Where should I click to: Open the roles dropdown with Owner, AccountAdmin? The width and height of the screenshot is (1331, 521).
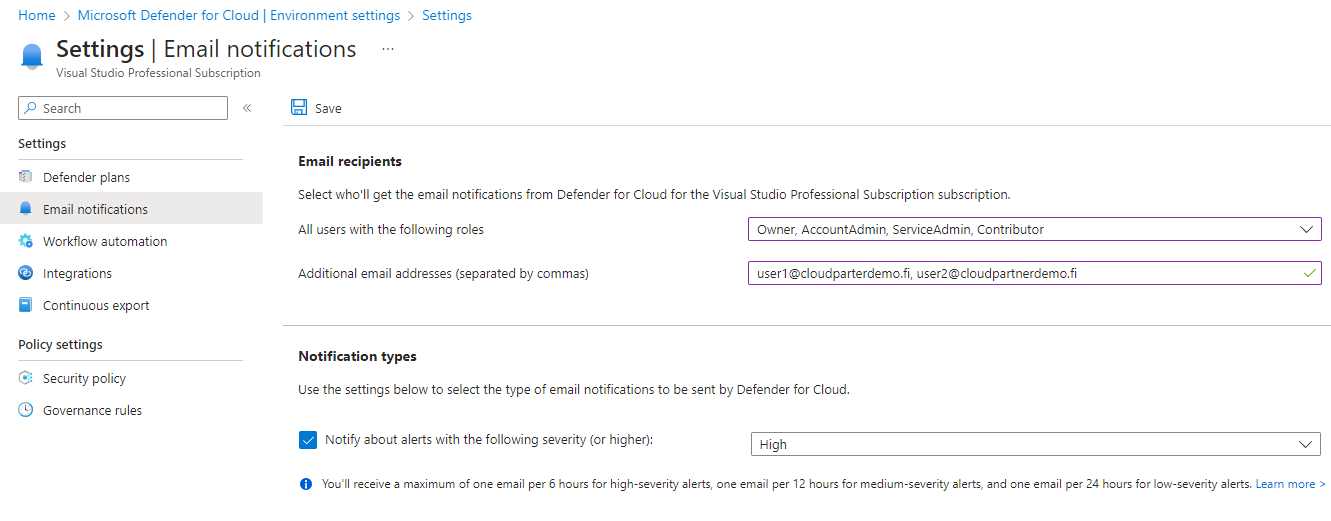1034,229
